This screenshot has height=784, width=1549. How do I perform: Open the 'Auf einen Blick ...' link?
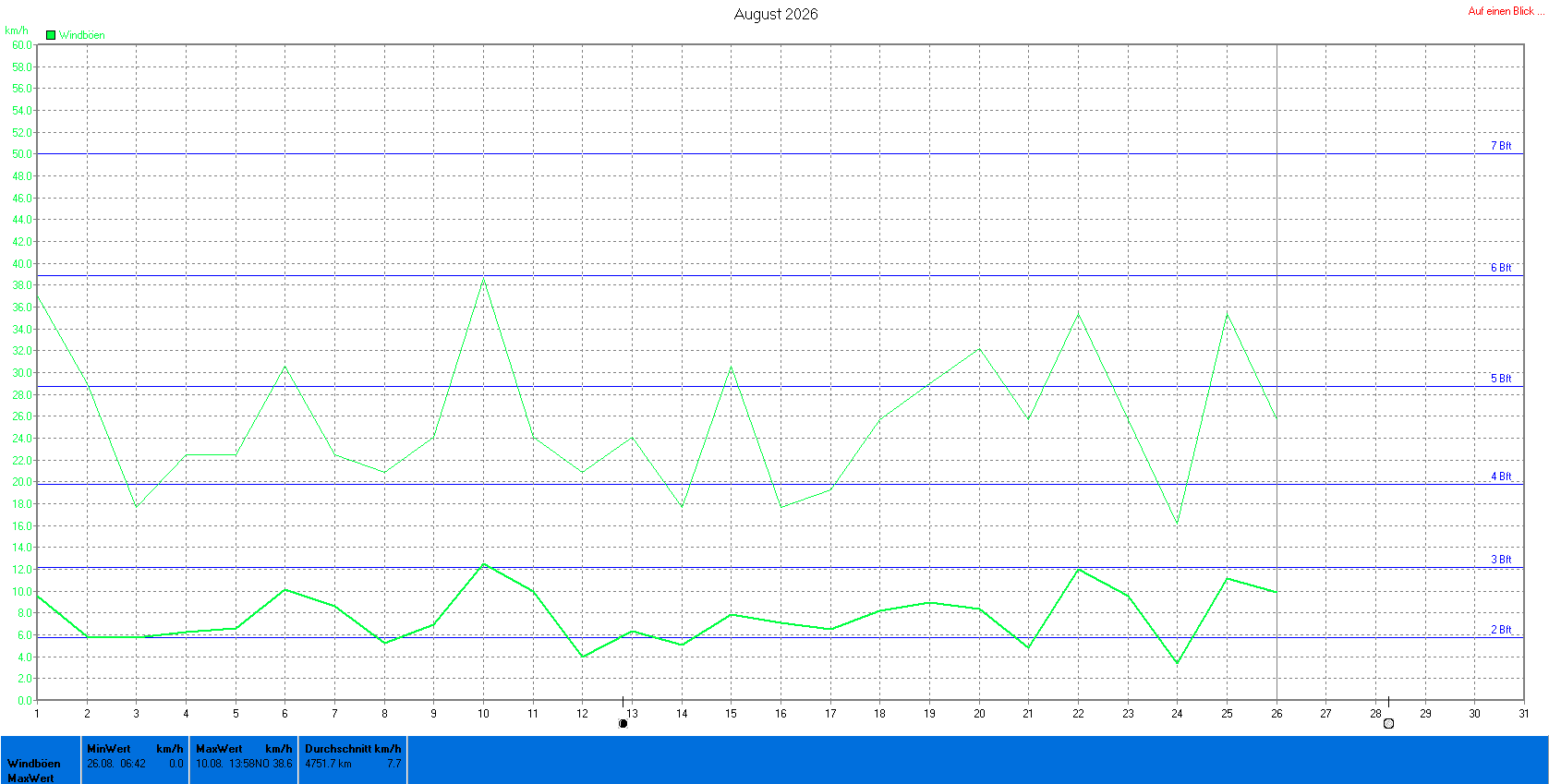1506,11
